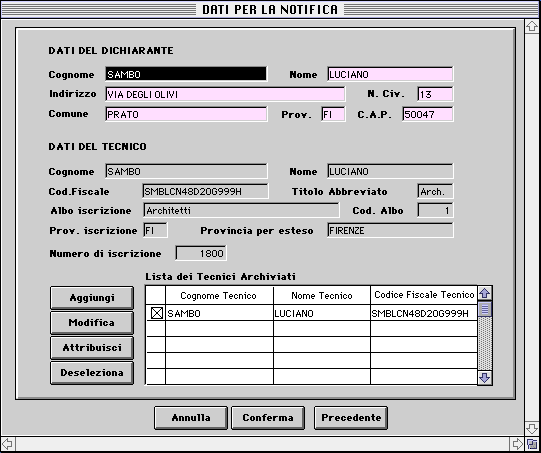This screenshot has height=453, width=541.
Task: Cancel the form with Annulla
Action: tap(191, 418)
